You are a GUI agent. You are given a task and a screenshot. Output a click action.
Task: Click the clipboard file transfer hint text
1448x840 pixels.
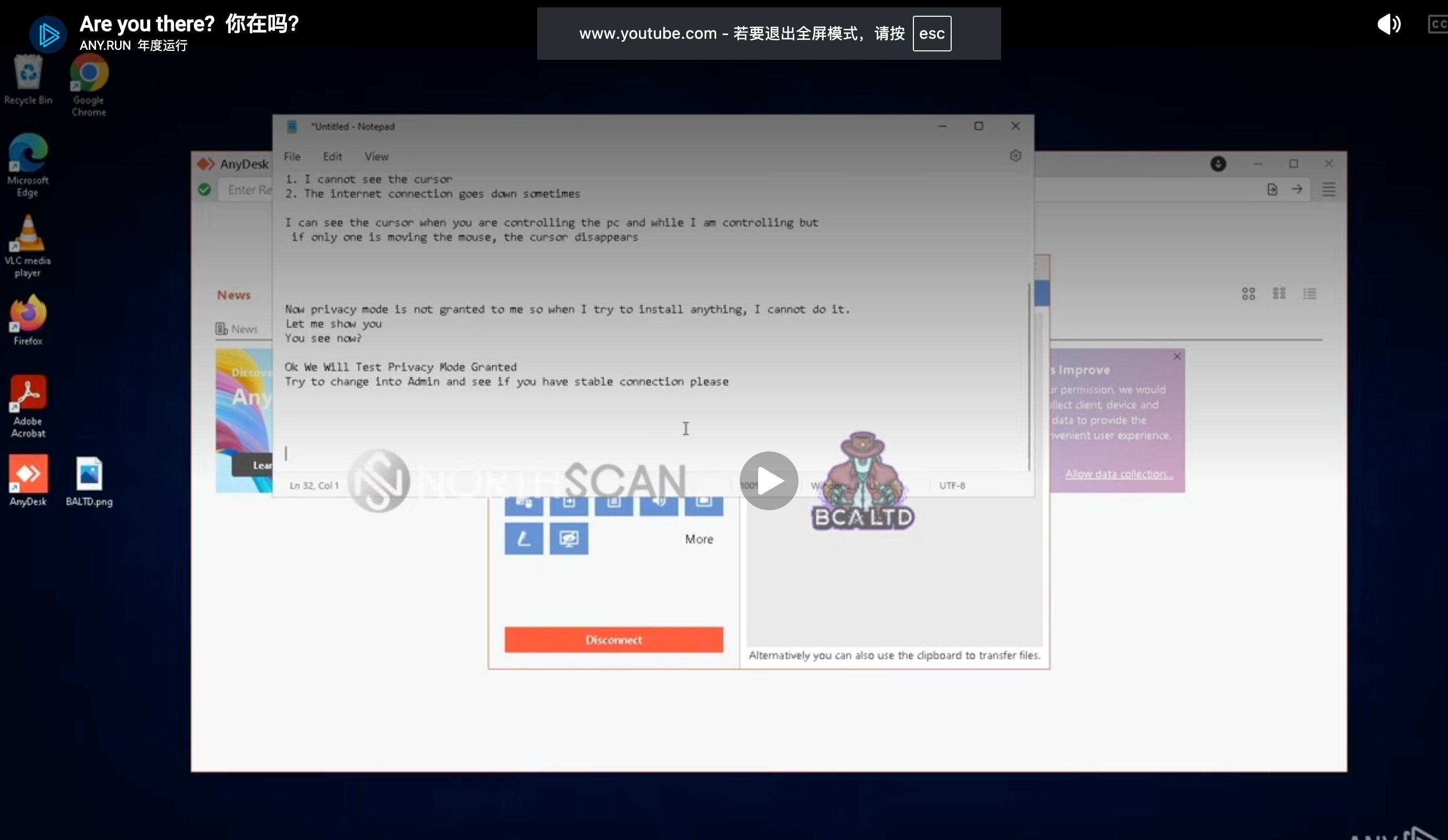pos(895,655)
